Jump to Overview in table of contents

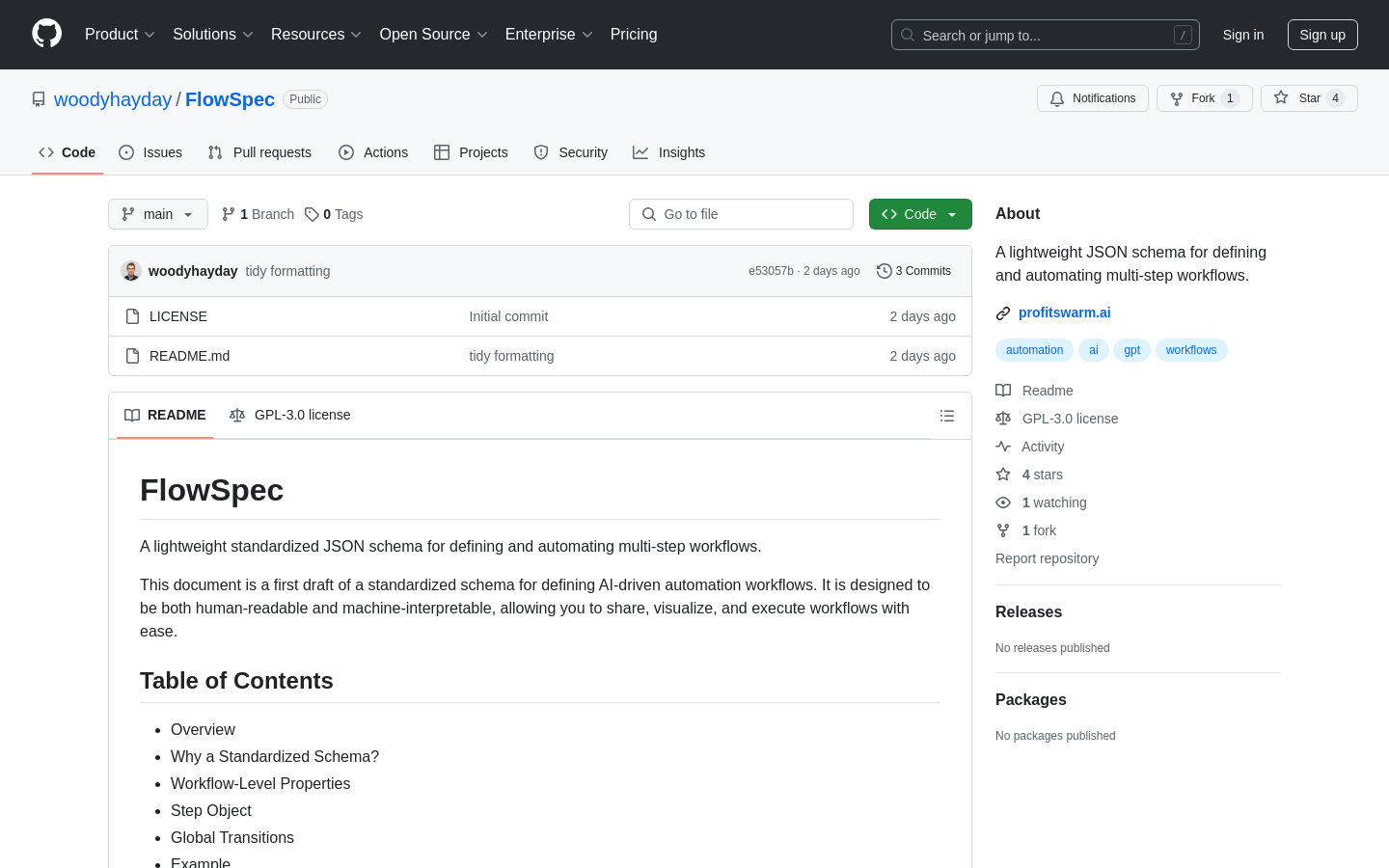coord(203,730)
